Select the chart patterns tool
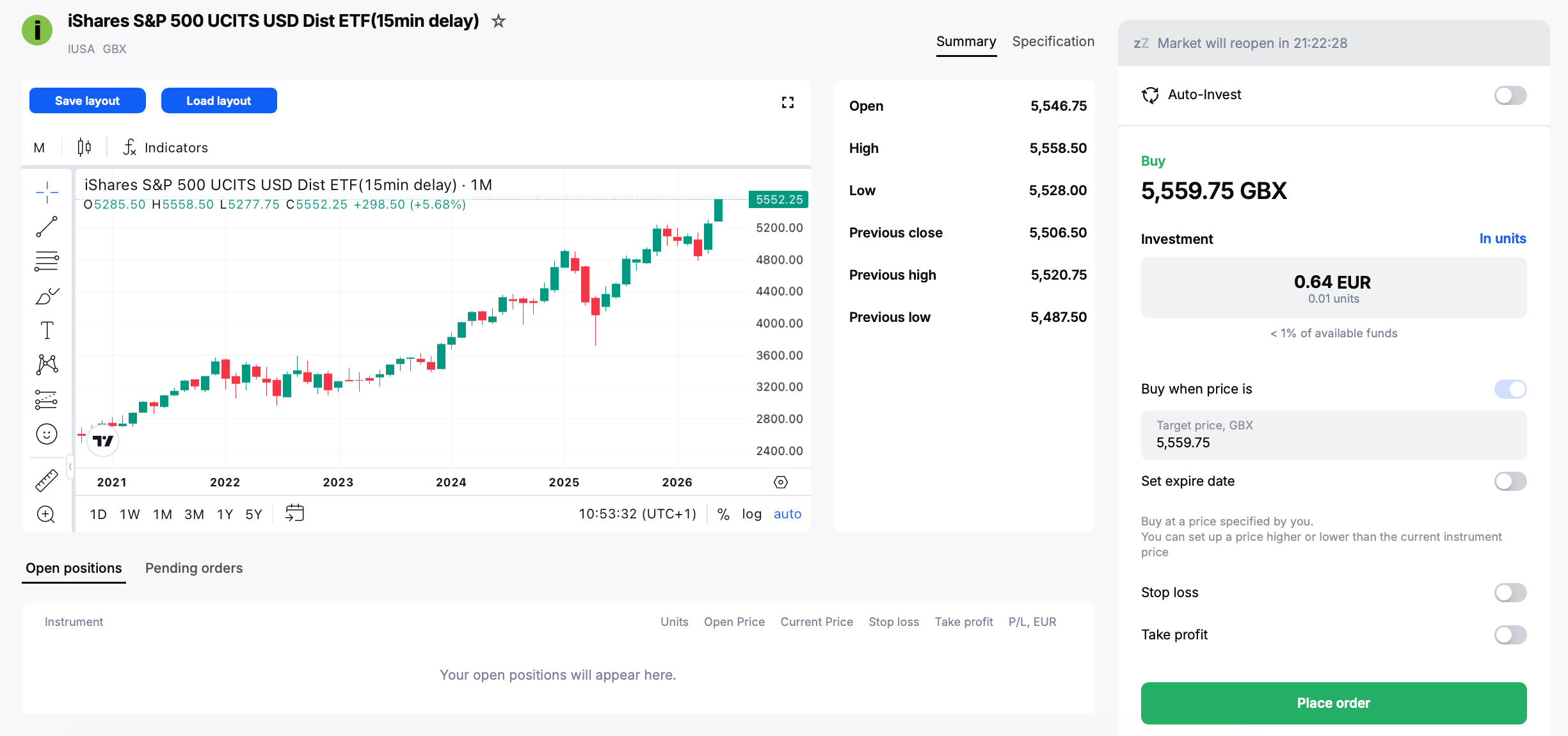1568x736 pixels. (47, 365)
